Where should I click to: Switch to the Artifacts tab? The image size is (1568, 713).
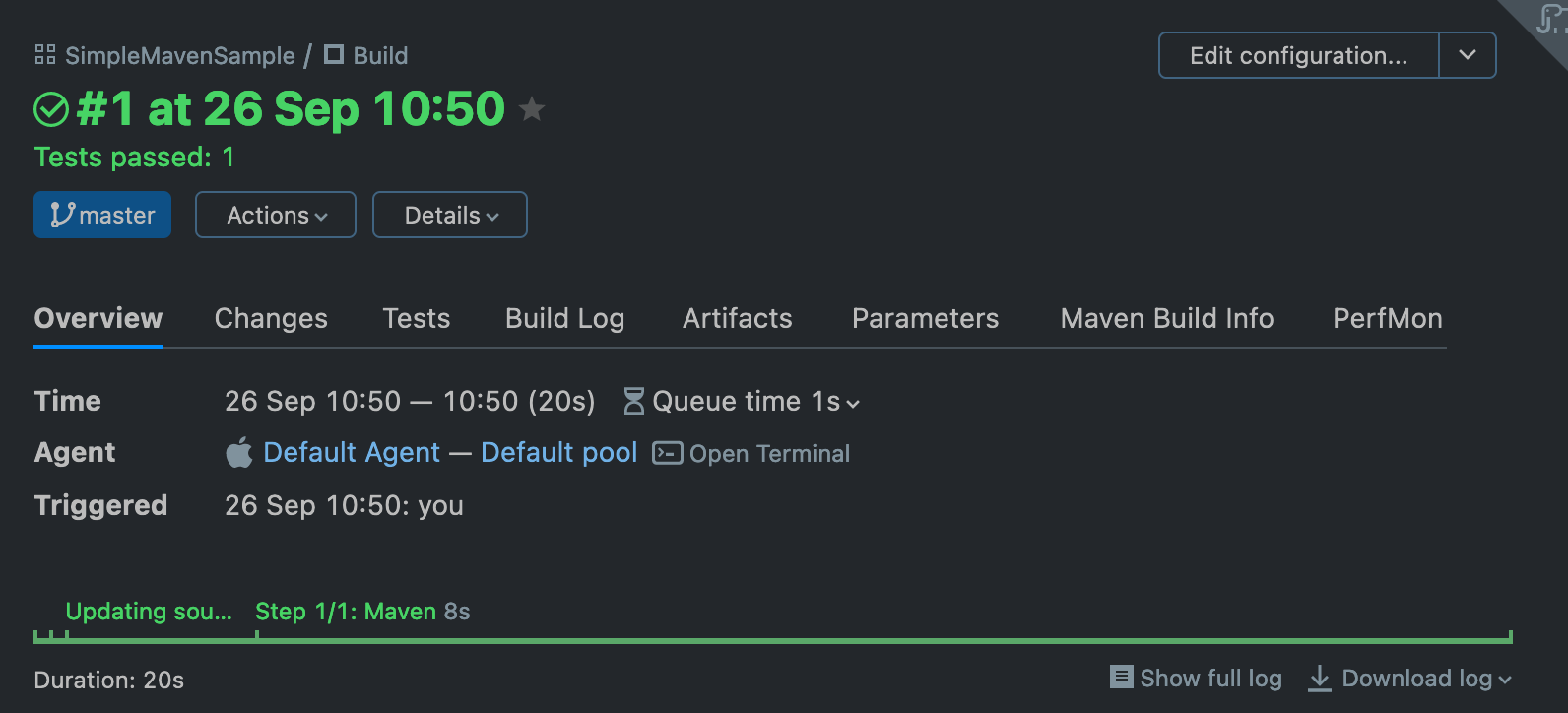tap(737, 318)
